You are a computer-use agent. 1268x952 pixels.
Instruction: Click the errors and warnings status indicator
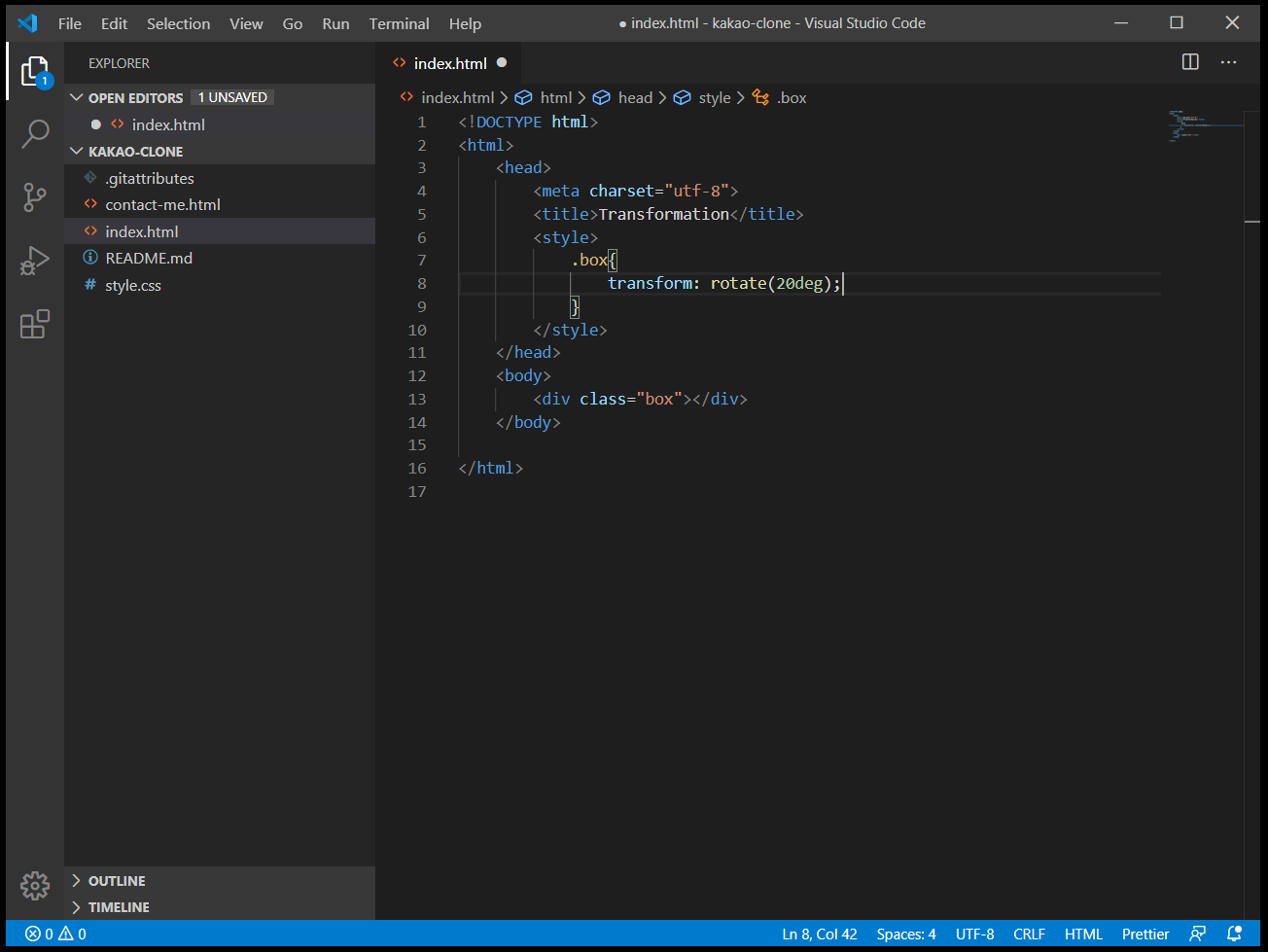click(55, 934)
